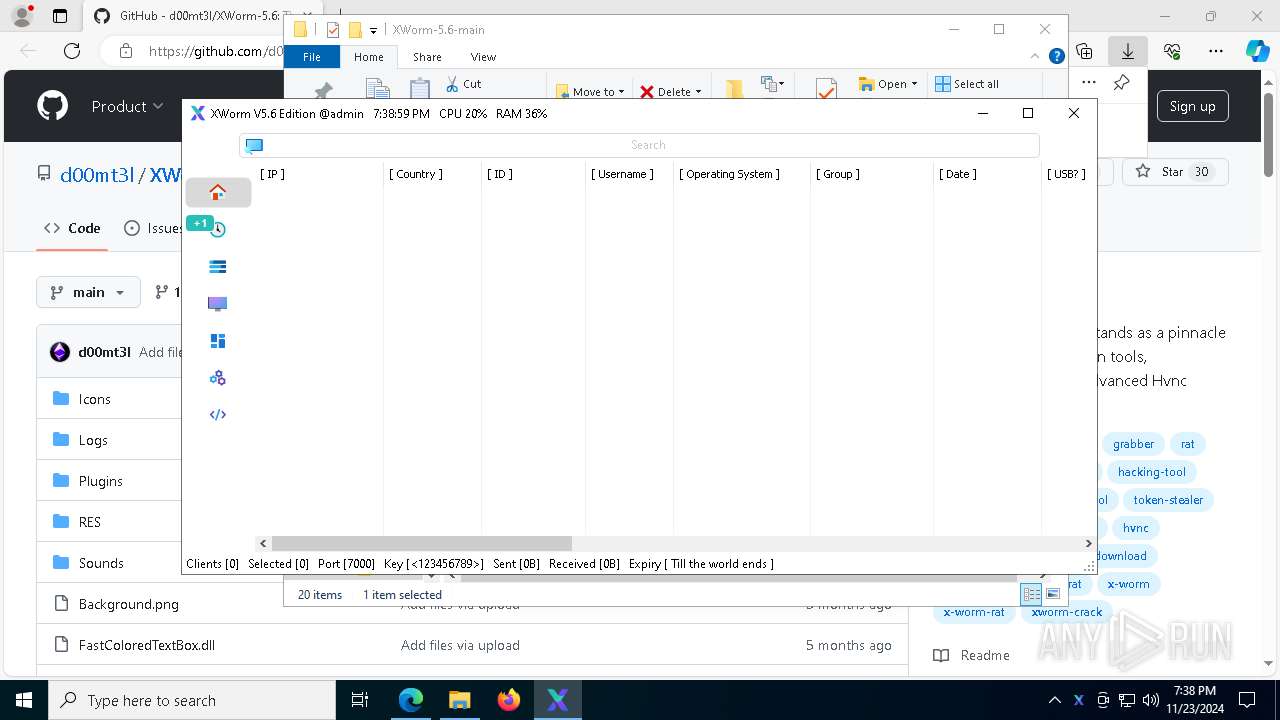Open the Product menu on GitHub
Image resolution: width=1280 pixels, height=720 pixels.
point(127,106)
